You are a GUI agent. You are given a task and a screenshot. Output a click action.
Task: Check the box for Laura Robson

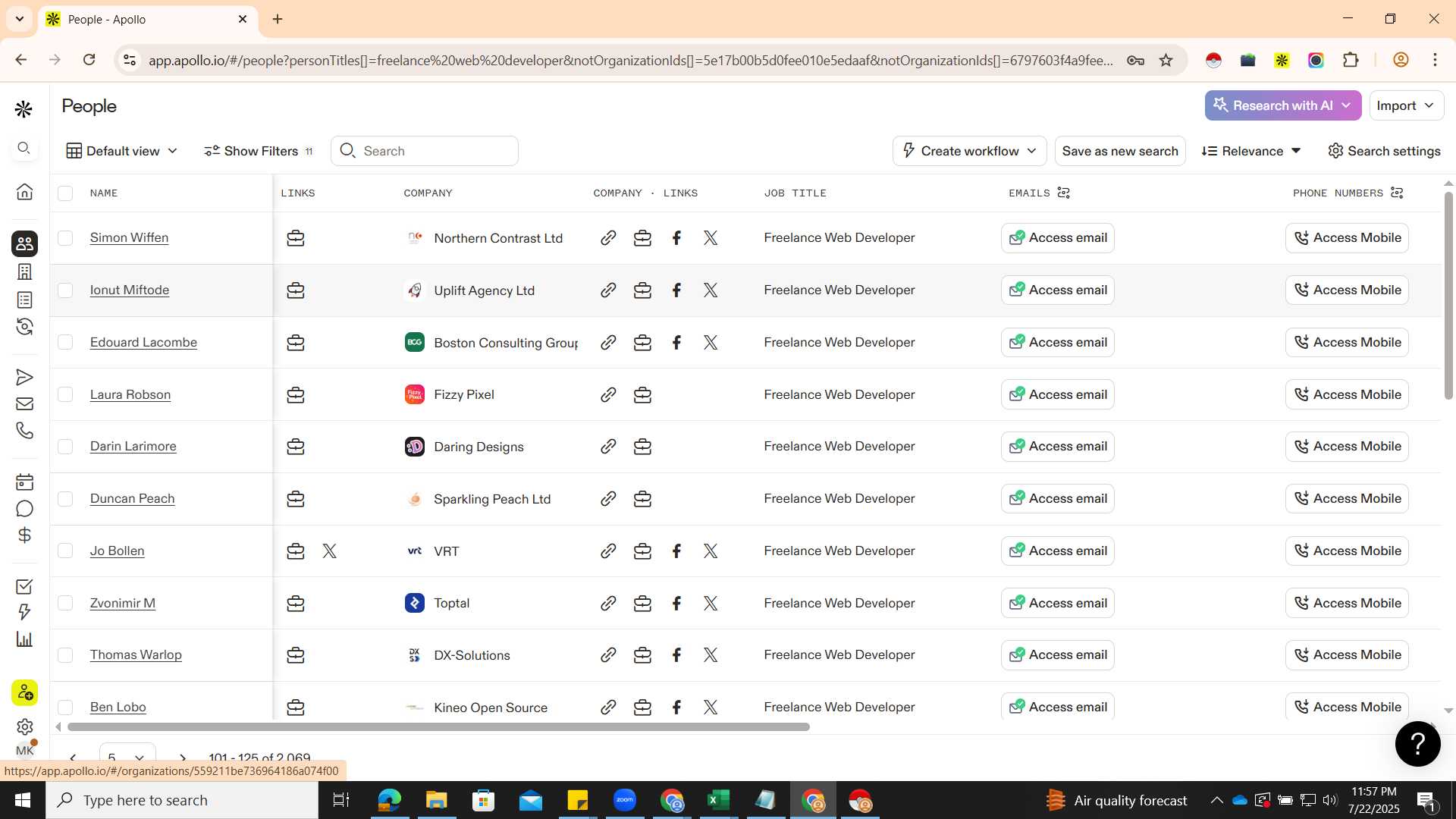(65, 394)
